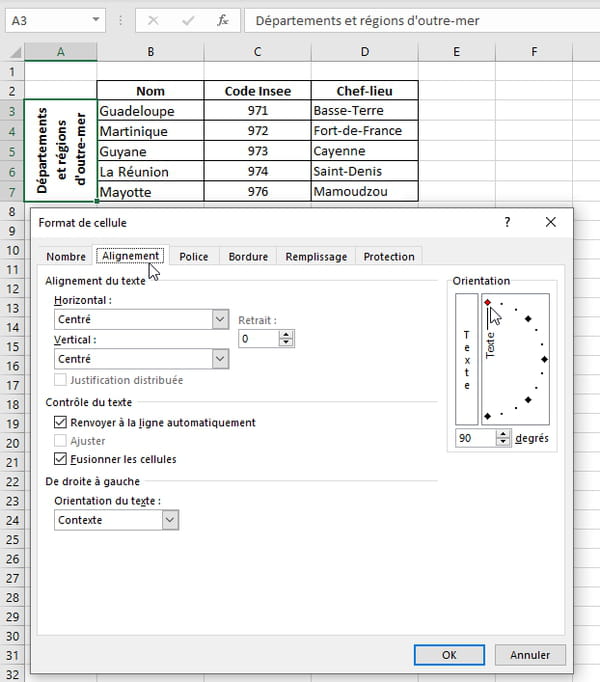Click the OK button

pos(449,655)
